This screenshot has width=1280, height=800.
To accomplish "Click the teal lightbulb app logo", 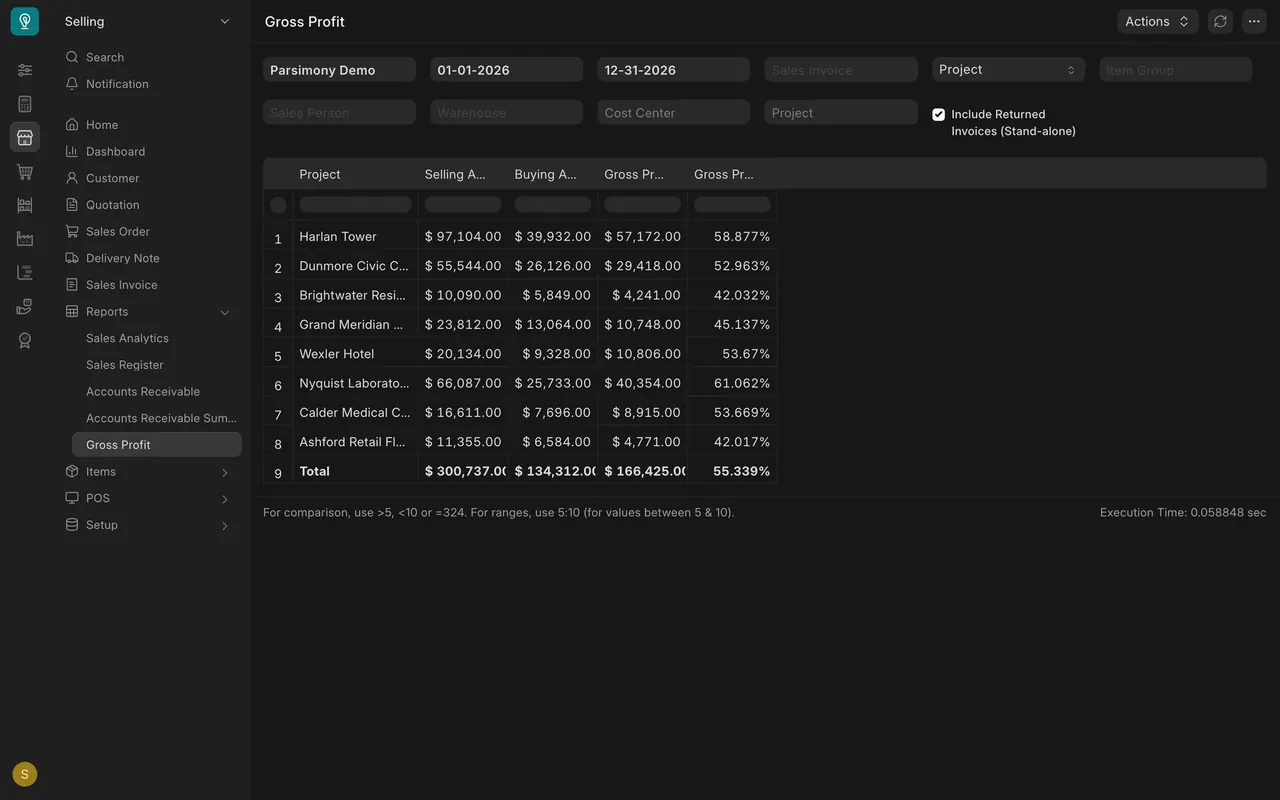I will click(x=25, y=21).
